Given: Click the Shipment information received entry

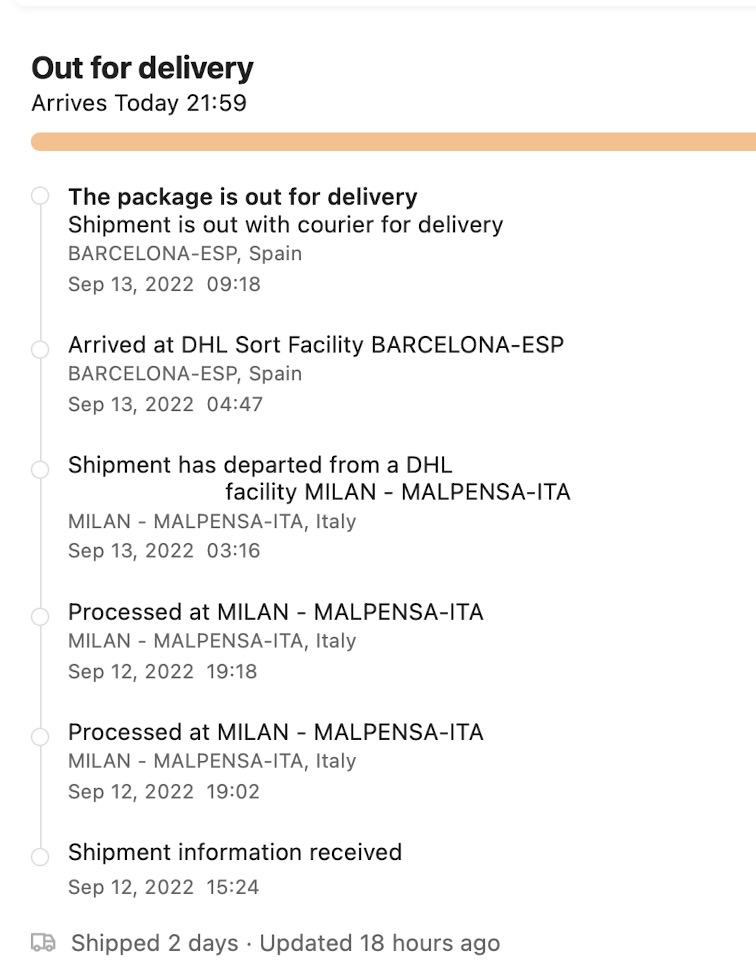Looking at the screenshot, I should (235, 852).
